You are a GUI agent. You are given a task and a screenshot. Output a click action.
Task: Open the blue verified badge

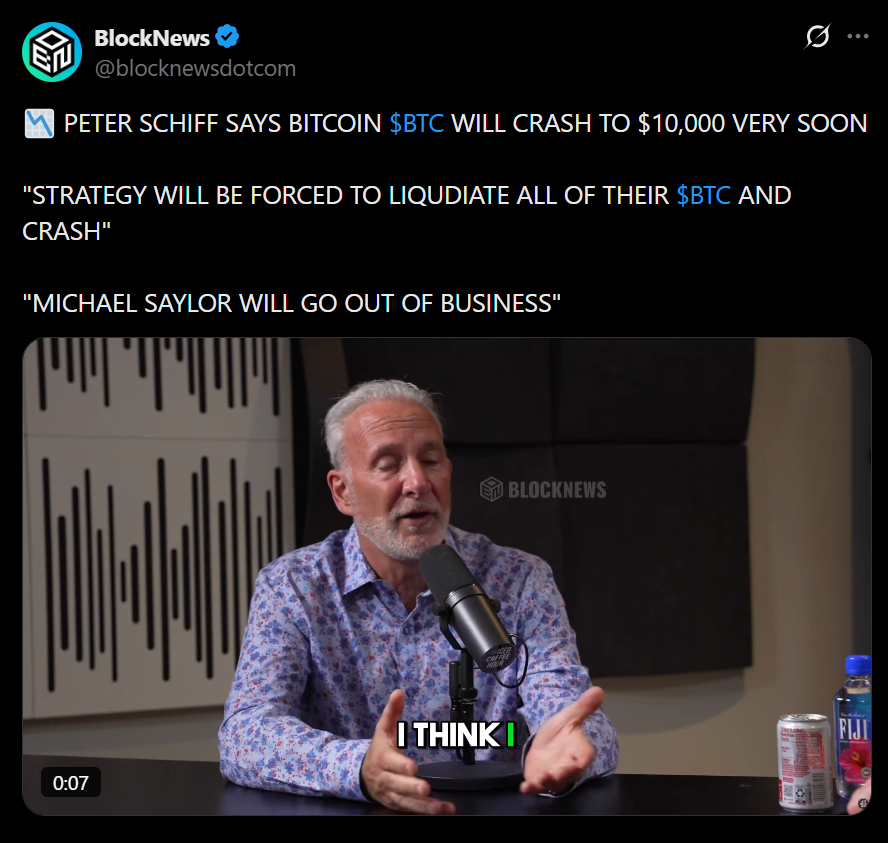point(227,37)
